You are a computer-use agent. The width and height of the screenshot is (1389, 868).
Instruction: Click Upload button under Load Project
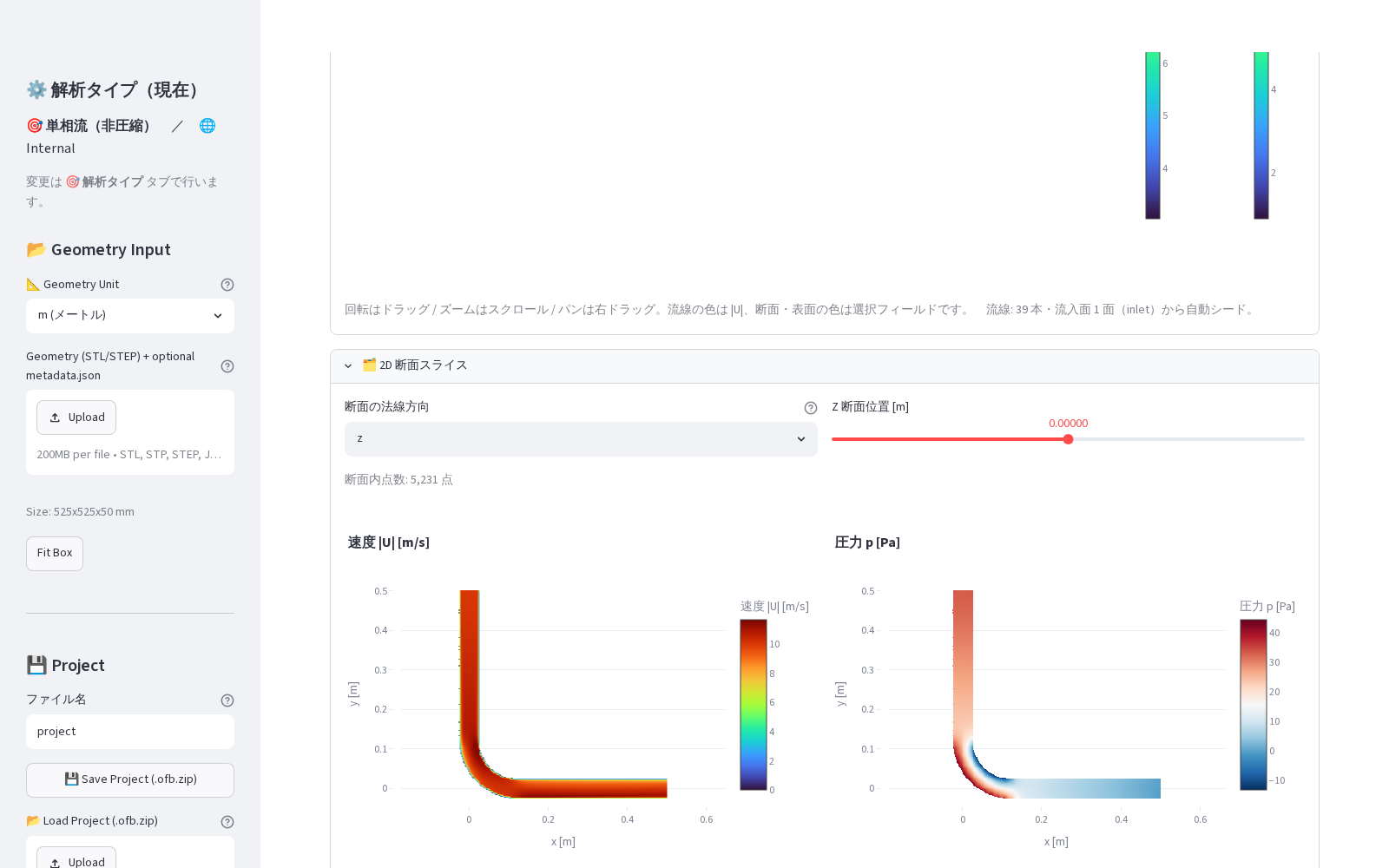pos(76,858)
